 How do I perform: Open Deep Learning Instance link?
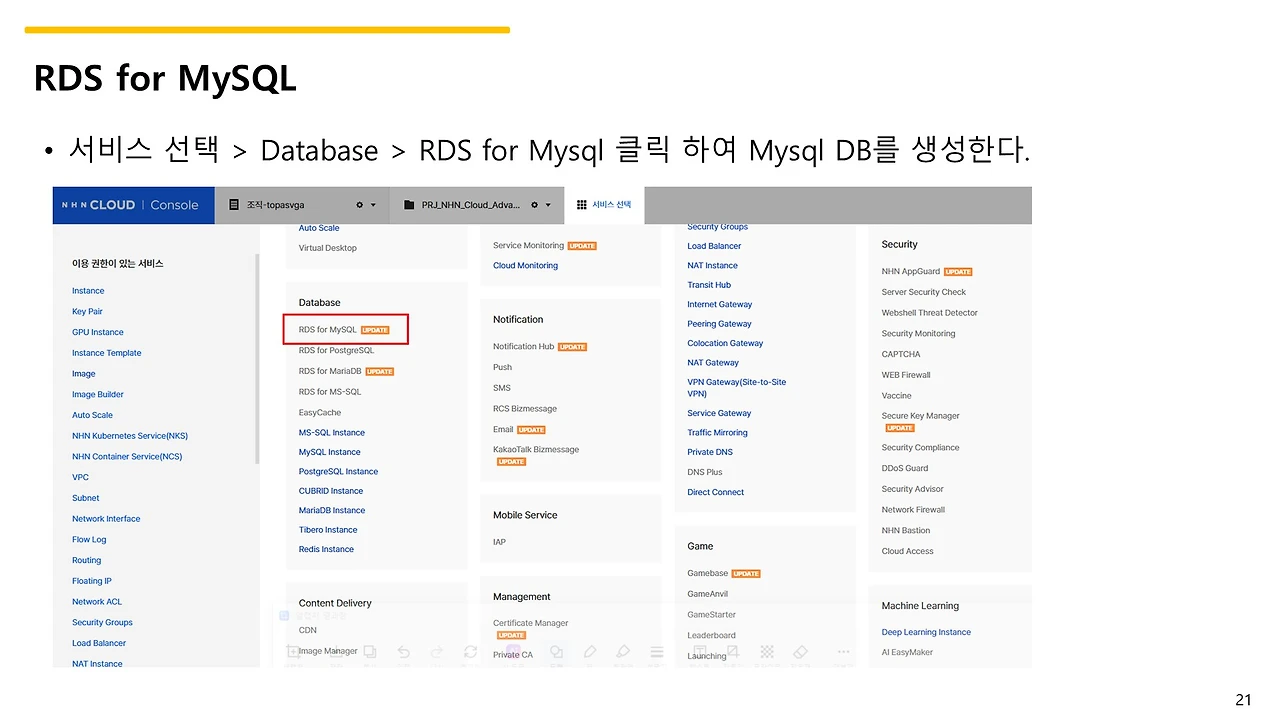coord(926,632)
